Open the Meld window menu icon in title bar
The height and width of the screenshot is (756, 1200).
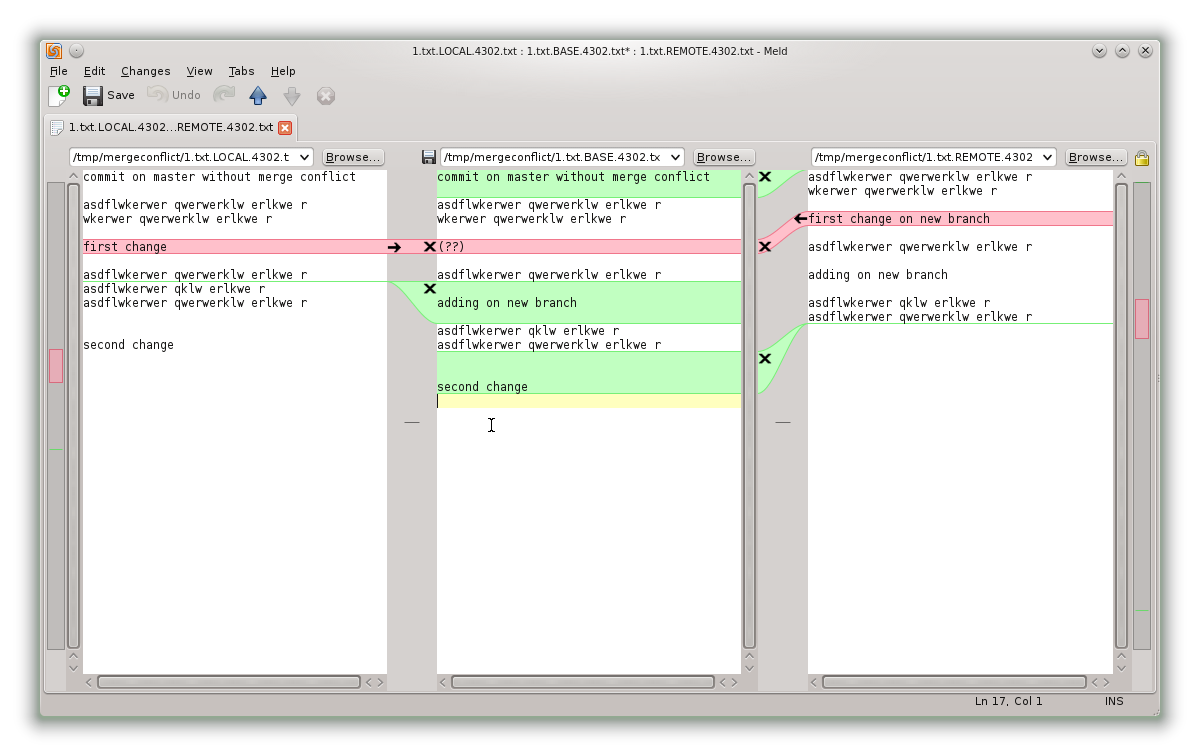pos(54,51)
